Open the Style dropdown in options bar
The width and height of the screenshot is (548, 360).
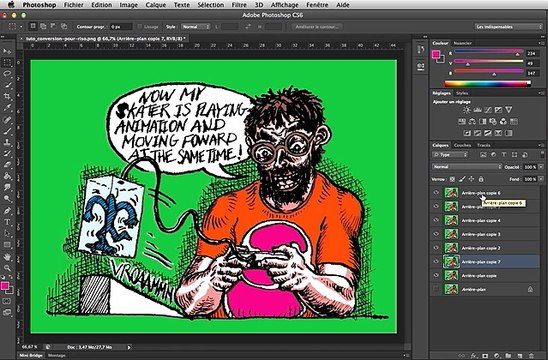tap(196, 27)
